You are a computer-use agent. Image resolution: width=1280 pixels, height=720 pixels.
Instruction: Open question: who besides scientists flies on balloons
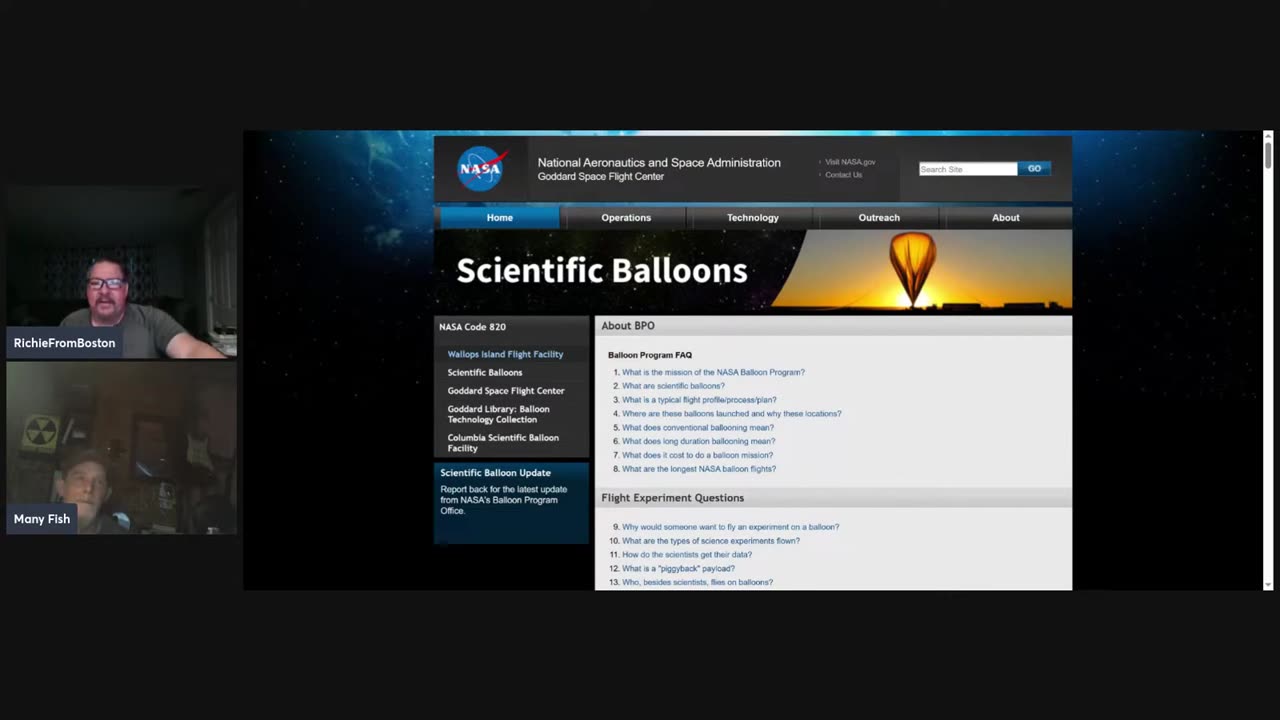[x=697, y=582]
